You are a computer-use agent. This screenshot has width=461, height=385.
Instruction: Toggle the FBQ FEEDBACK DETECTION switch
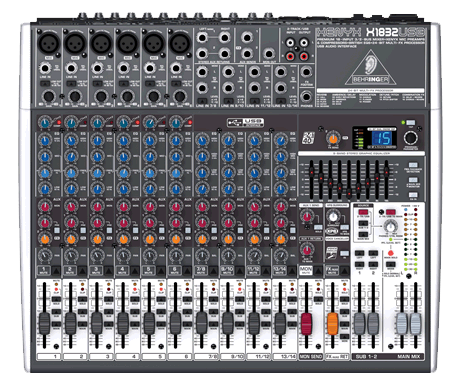pos(413,165)
